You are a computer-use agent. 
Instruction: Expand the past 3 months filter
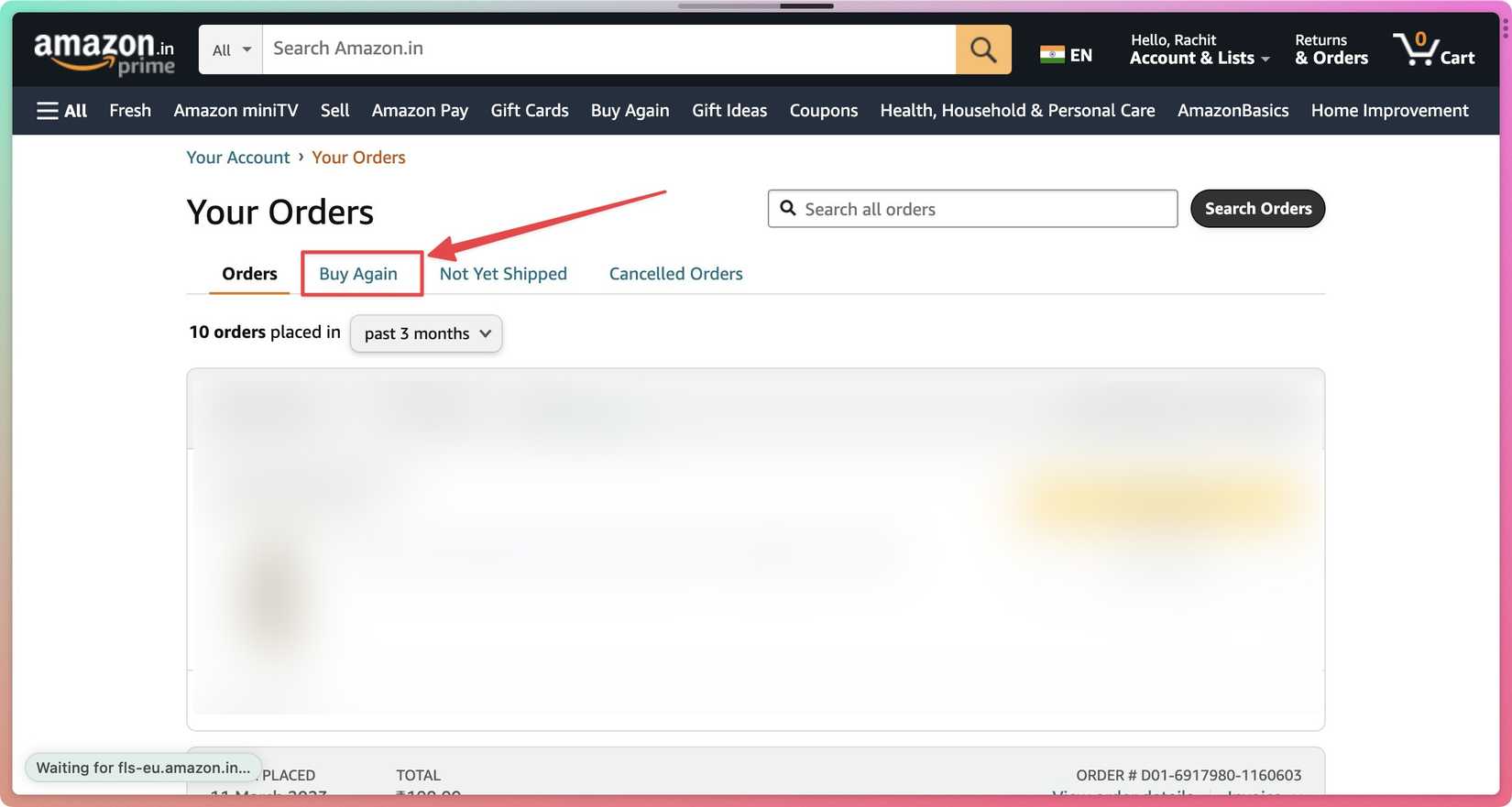click(x=426, y=333)
